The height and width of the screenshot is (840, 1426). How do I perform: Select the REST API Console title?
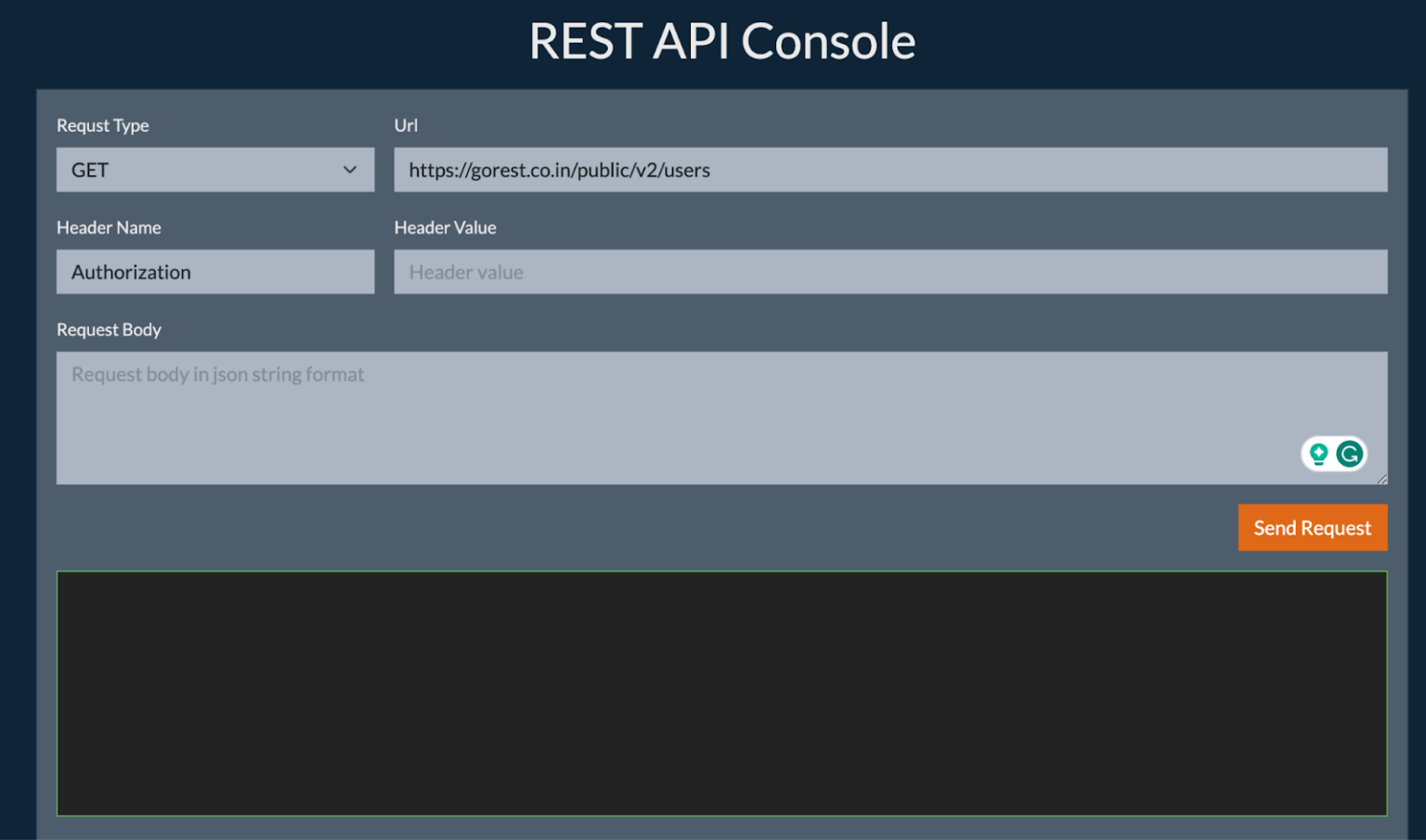point(722,41)
